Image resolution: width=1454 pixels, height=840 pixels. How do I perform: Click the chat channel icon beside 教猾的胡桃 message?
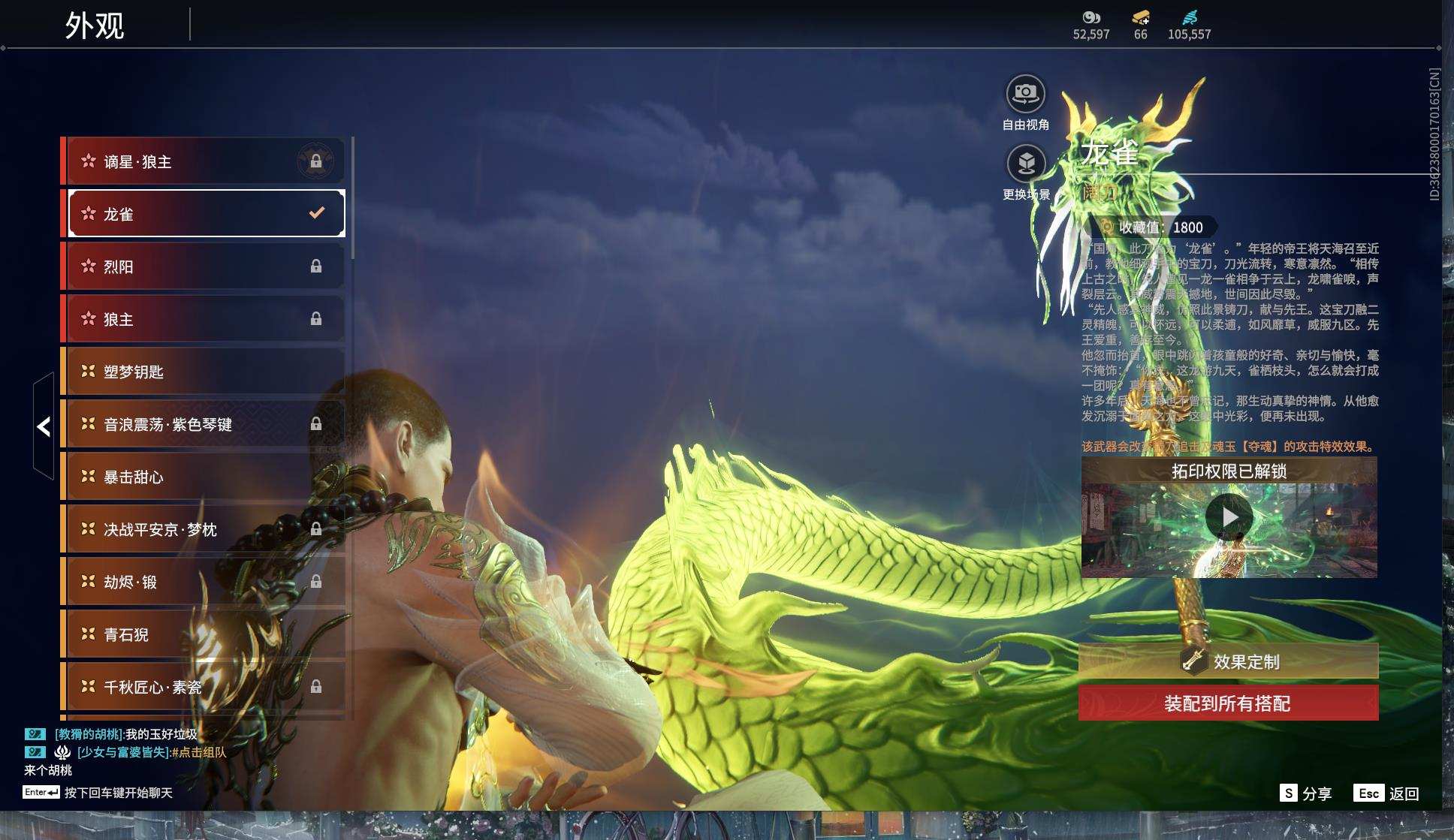point(35,734)
